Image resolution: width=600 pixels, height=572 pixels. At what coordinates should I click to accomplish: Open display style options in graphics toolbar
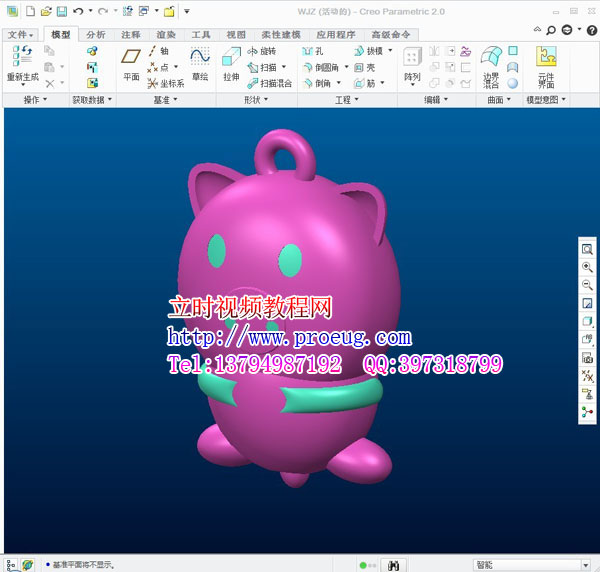[x=587, y=321]
